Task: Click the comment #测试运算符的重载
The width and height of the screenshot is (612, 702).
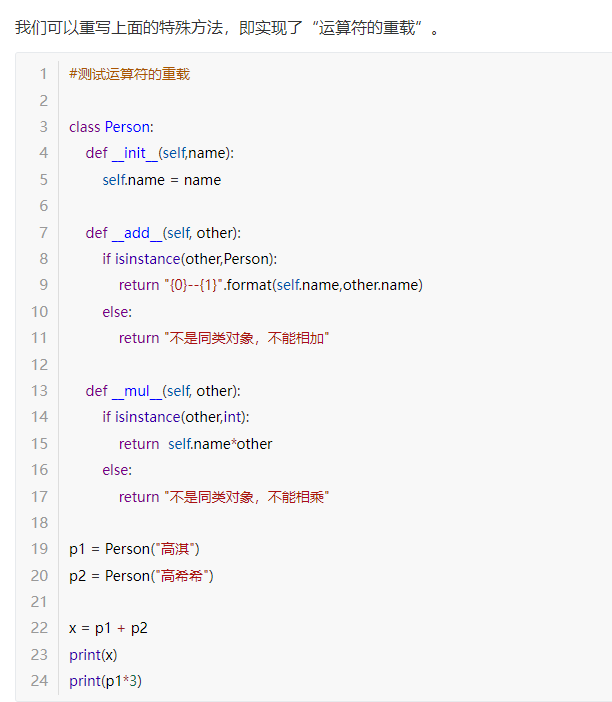Action: [x=130, y=74]
